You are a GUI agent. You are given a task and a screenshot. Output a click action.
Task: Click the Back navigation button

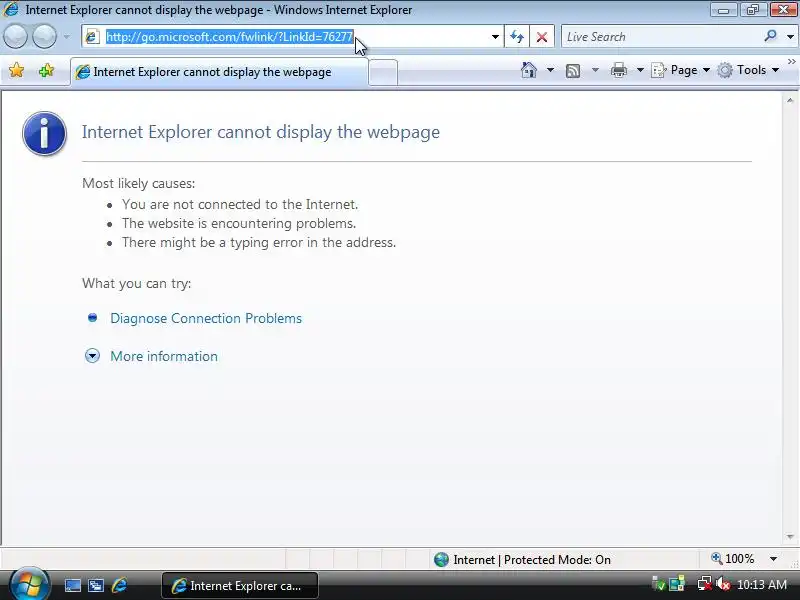(15, 37)
